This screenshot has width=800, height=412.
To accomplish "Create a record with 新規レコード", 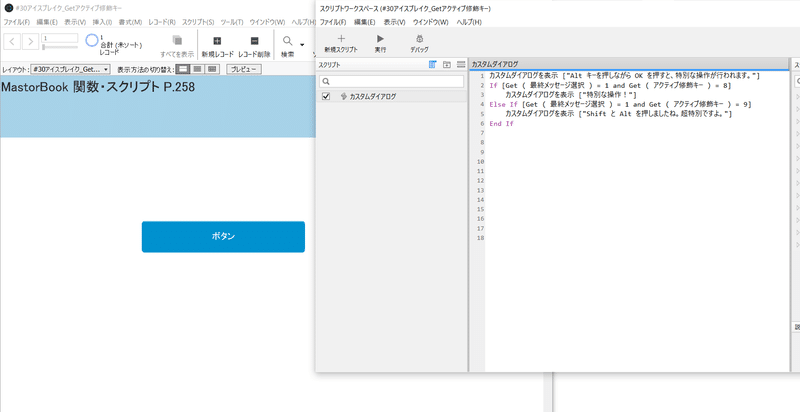I will click(x=217, y=41).
